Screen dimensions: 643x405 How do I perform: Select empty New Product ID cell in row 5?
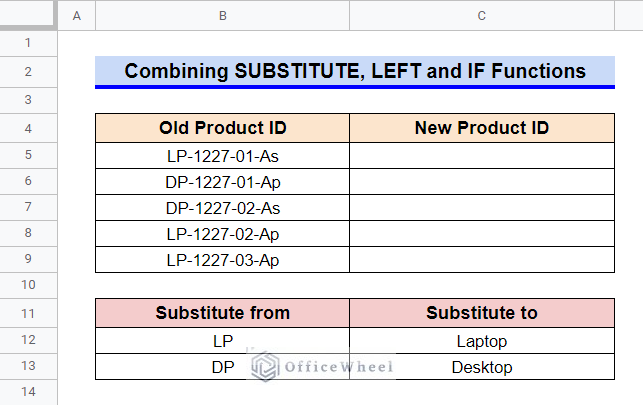[482, 156]
